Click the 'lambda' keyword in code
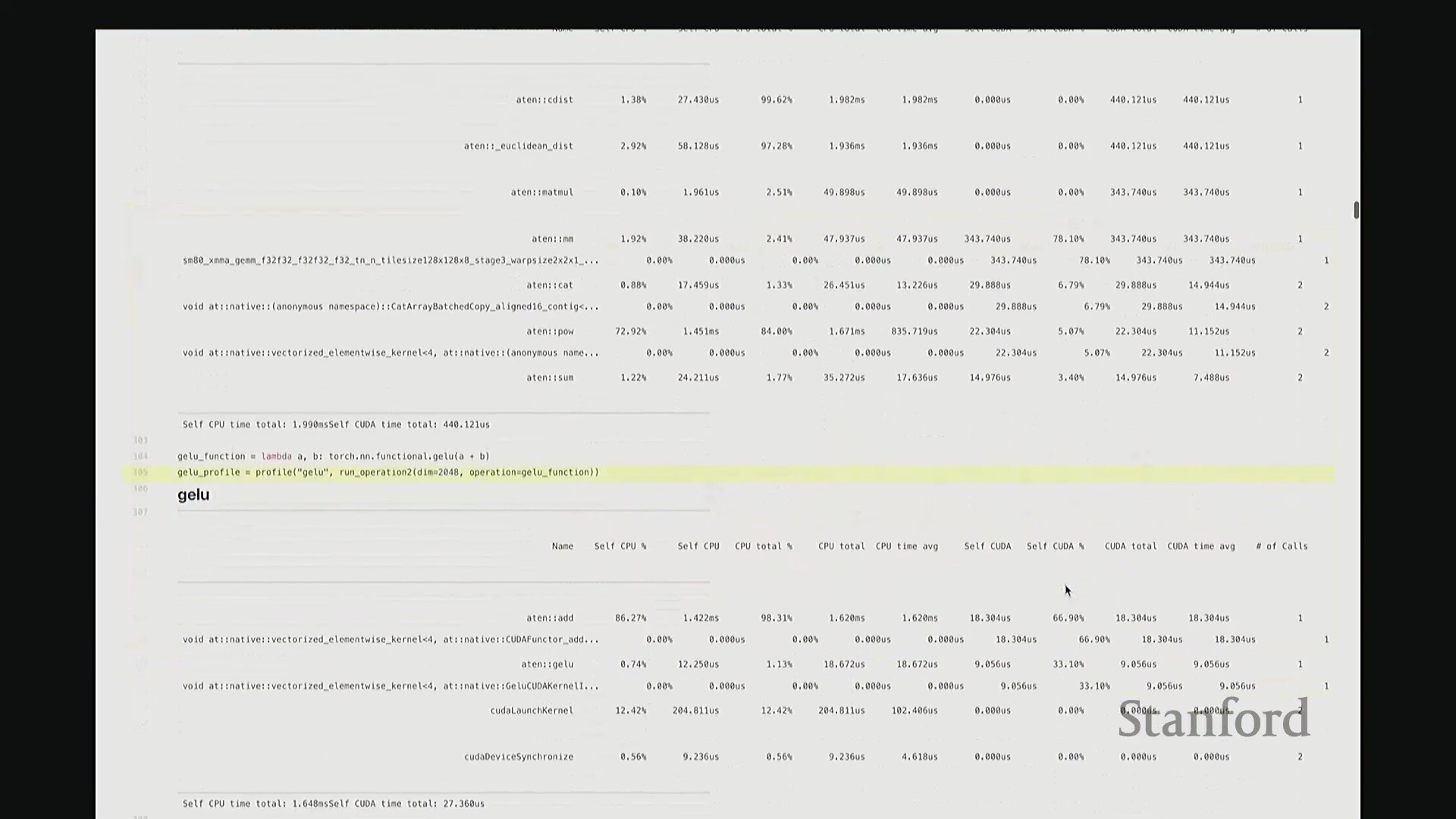The width and height of the screenshot is (1456, 819). tap(276, 457)
